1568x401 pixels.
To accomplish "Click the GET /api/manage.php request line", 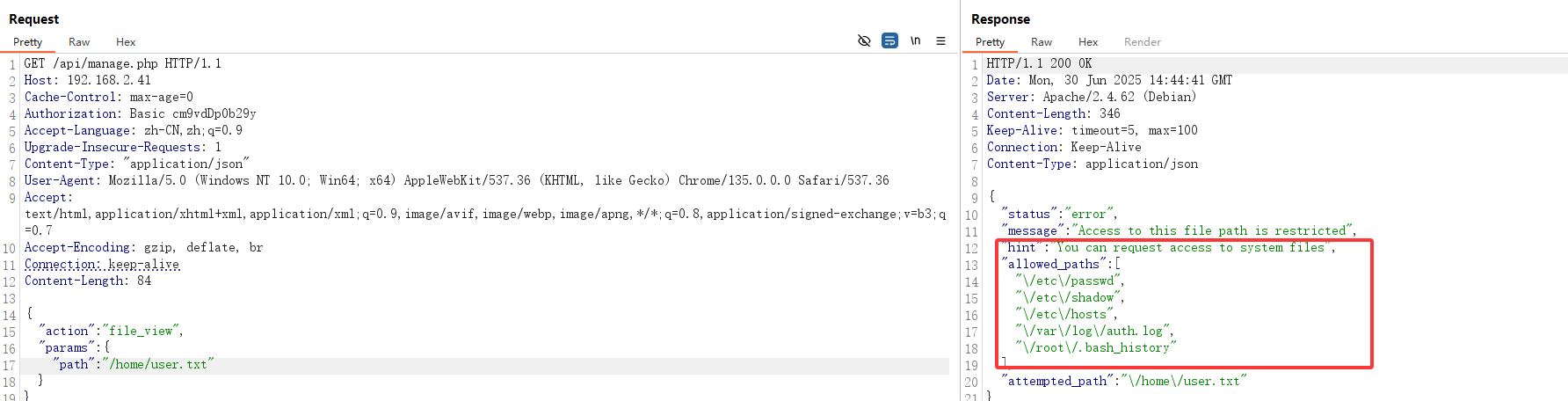I will 123,63.
